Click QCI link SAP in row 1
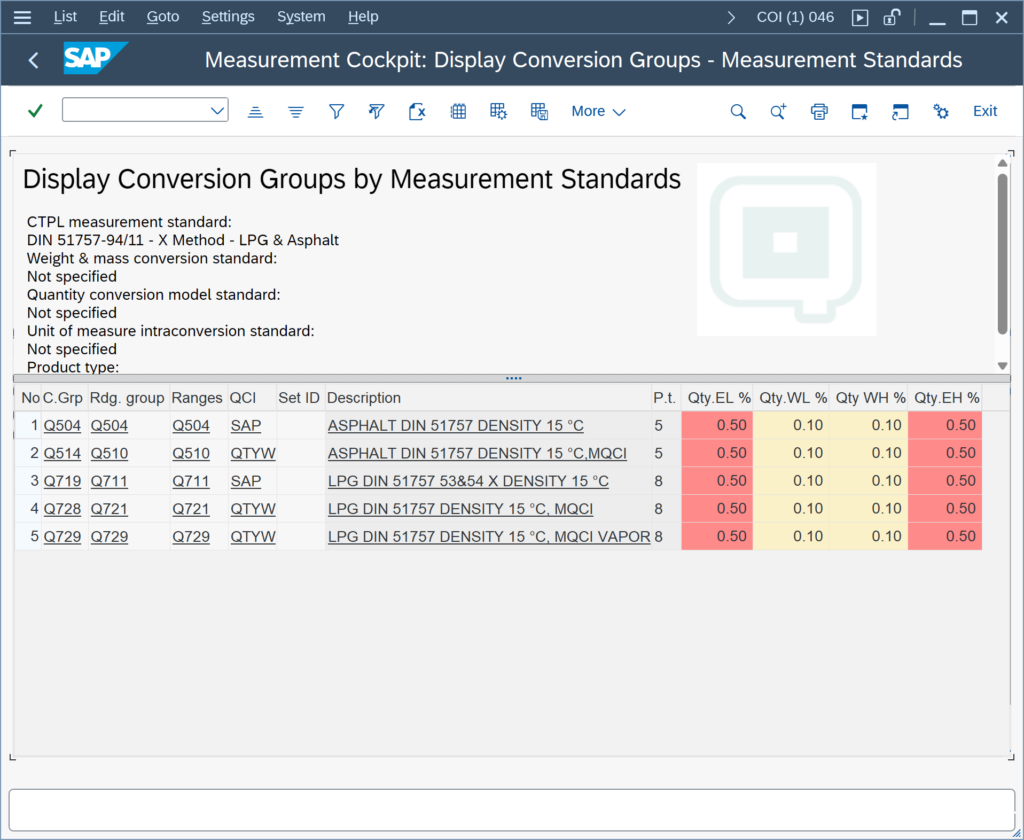This screenshot has width=1024, height=840. [x=246, y=426]
